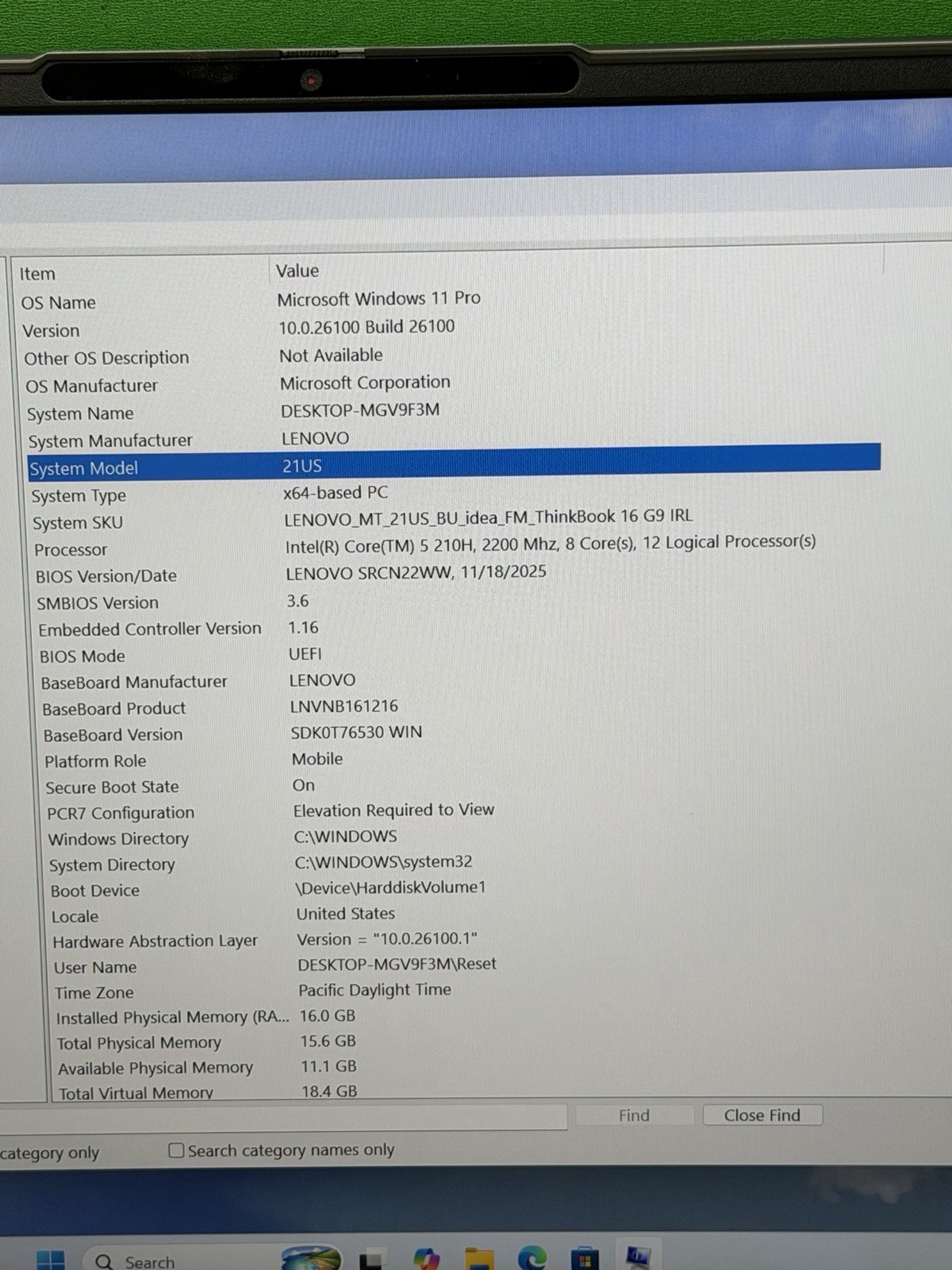Viewport: 952px width, 1270px height.
Task: Click the Close Find button
Action: point(762,1115)
